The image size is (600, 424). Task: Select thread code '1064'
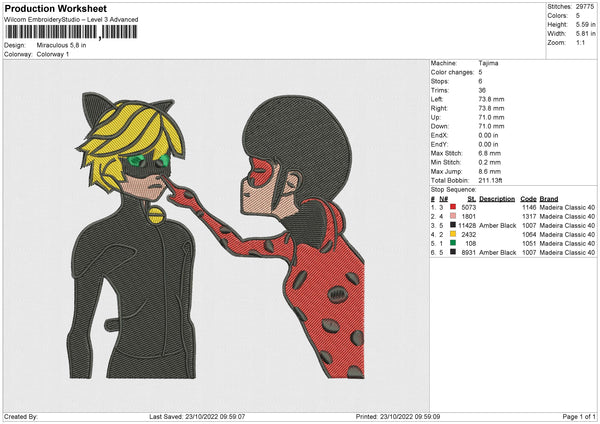529,235
